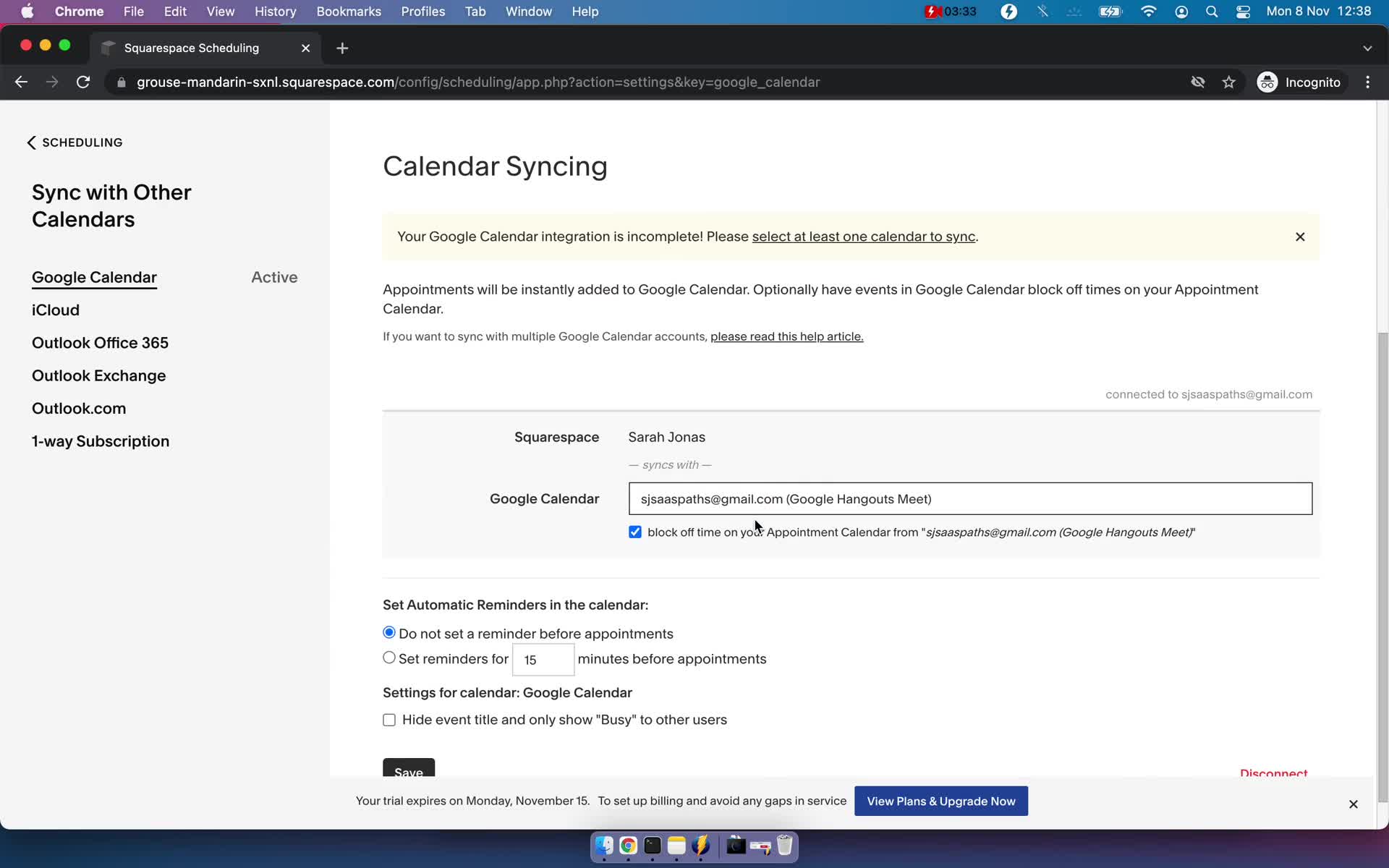Screen dimensions: 1389x868
Task: Click 'connected to sjsaaspaths@gmail.com' text
Action: tap(1209, 394)
